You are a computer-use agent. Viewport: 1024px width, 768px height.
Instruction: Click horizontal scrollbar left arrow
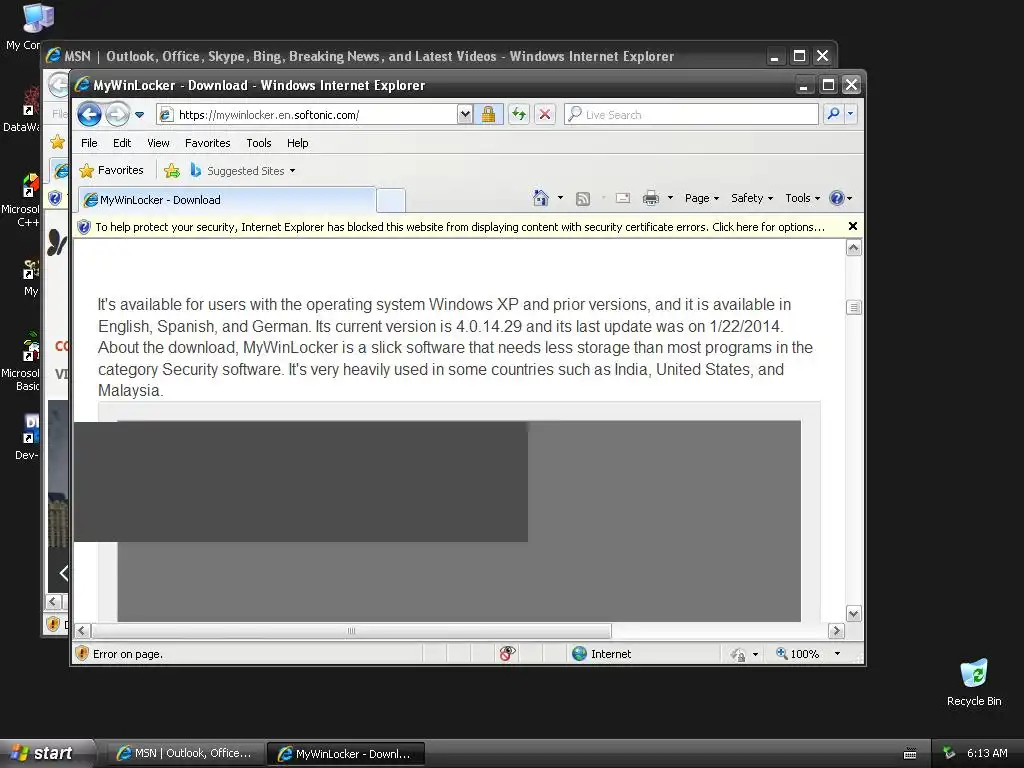coord(82,631)
